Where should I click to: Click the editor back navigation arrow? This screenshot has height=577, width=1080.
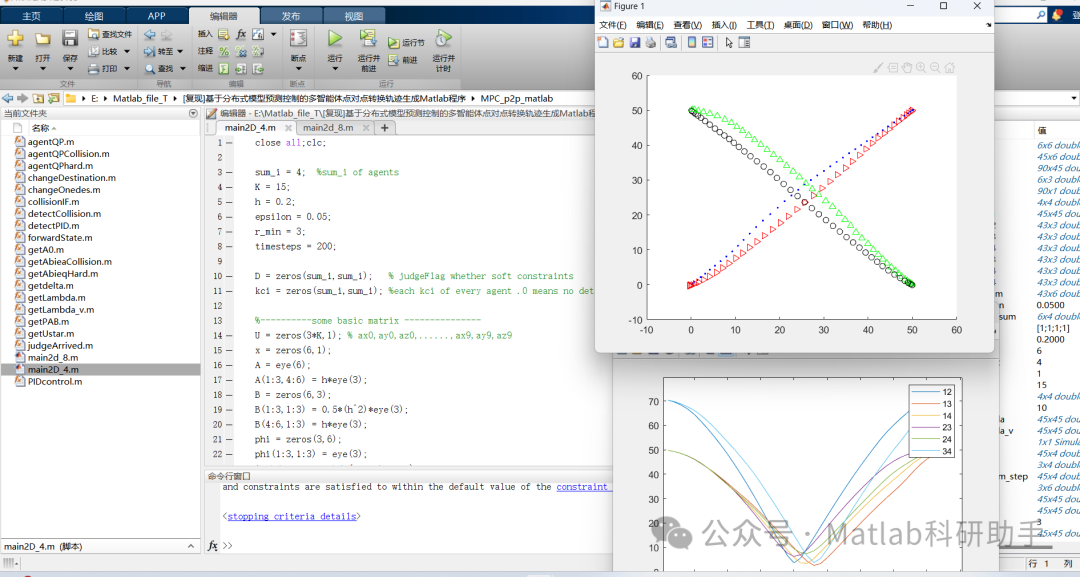[x=149, y=34]
